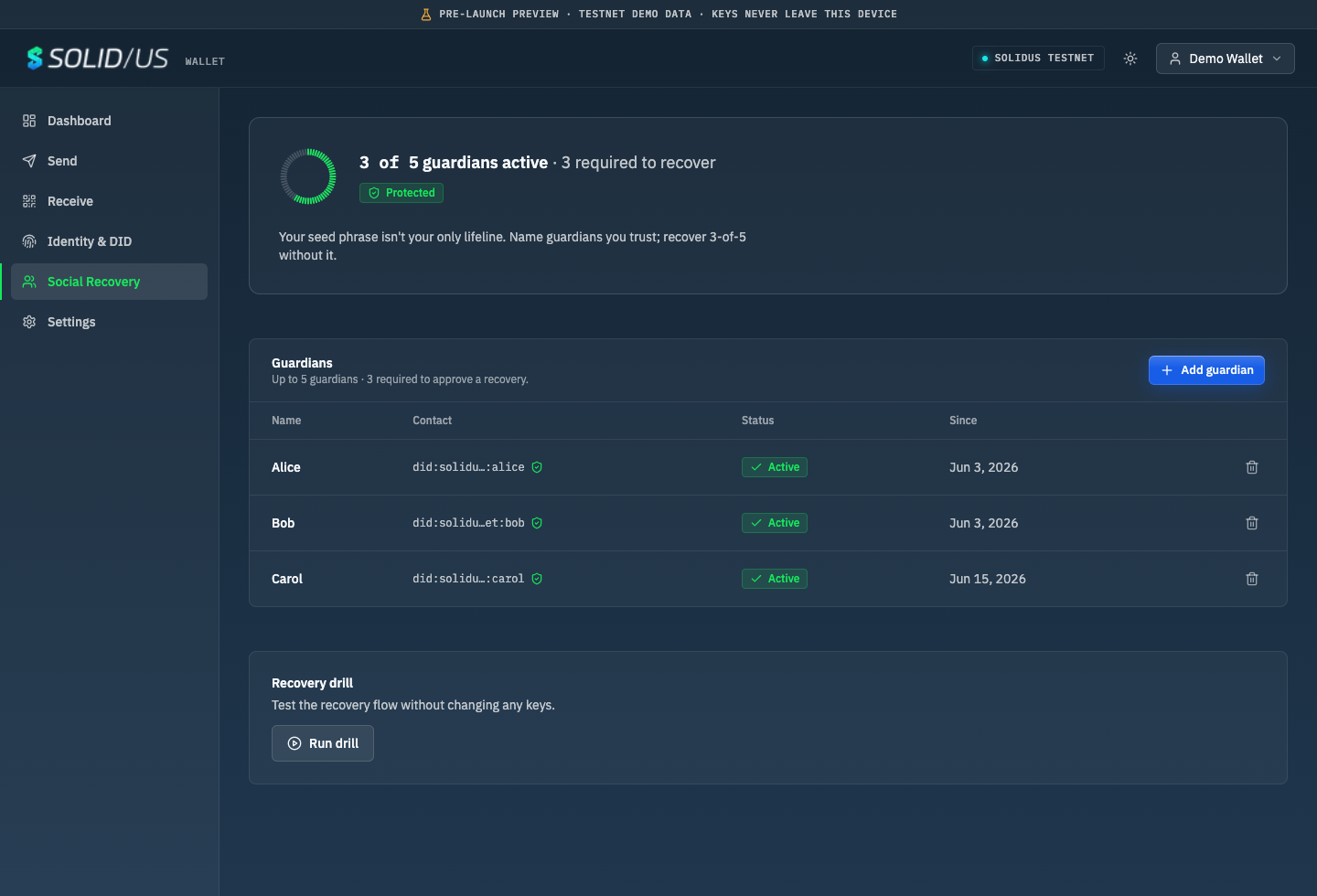Click the play icon in Run drill
Image resolution: width=1317 pixels, height=896 pixels.
click(x=294, y=743)
